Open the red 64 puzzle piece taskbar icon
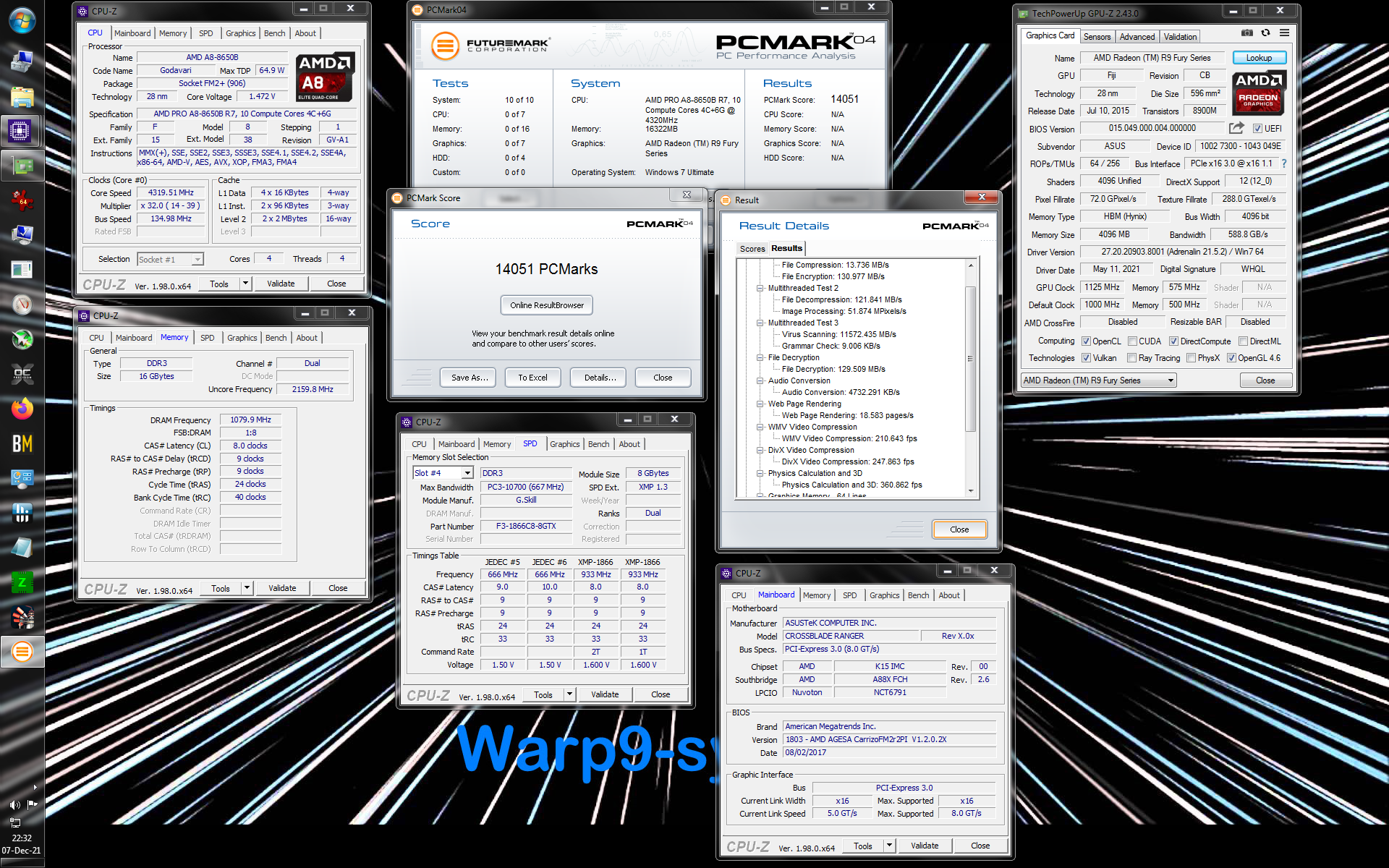Screen dimensions: 1389x868 point(22,201)
